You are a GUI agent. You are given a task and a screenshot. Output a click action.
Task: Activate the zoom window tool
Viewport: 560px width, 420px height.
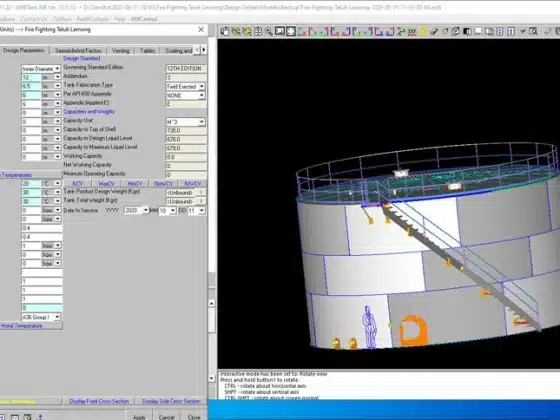tap(280, 31)
